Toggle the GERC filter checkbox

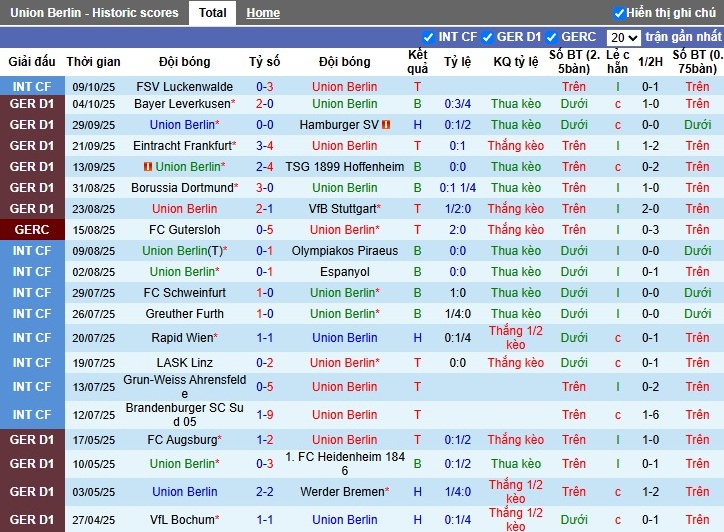[552, 37]
